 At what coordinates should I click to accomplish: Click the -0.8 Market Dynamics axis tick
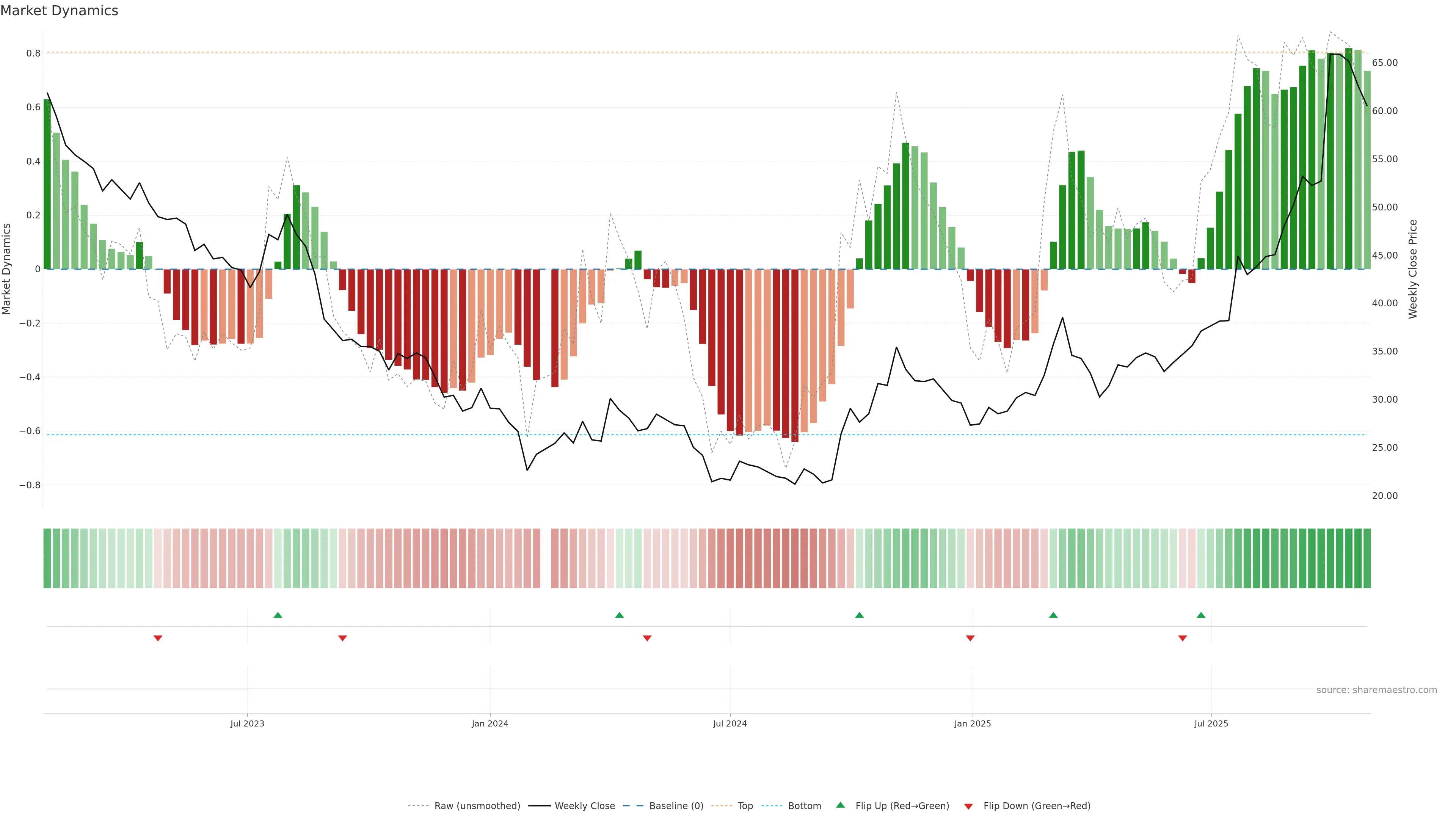tap(30, 485)
